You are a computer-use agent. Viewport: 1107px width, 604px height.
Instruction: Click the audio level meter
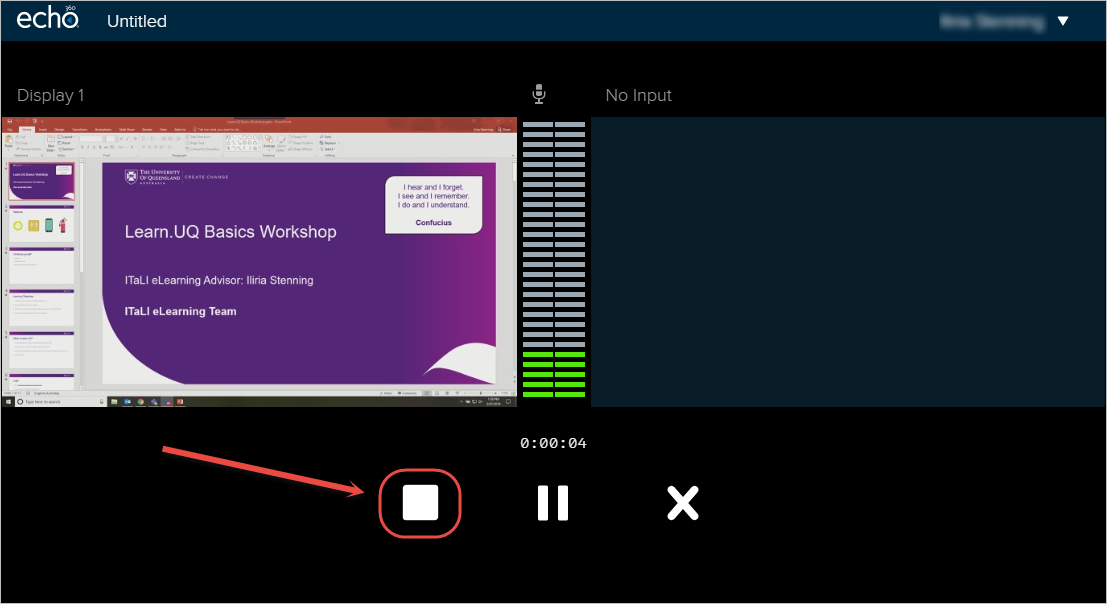click(x=554, y=260)
